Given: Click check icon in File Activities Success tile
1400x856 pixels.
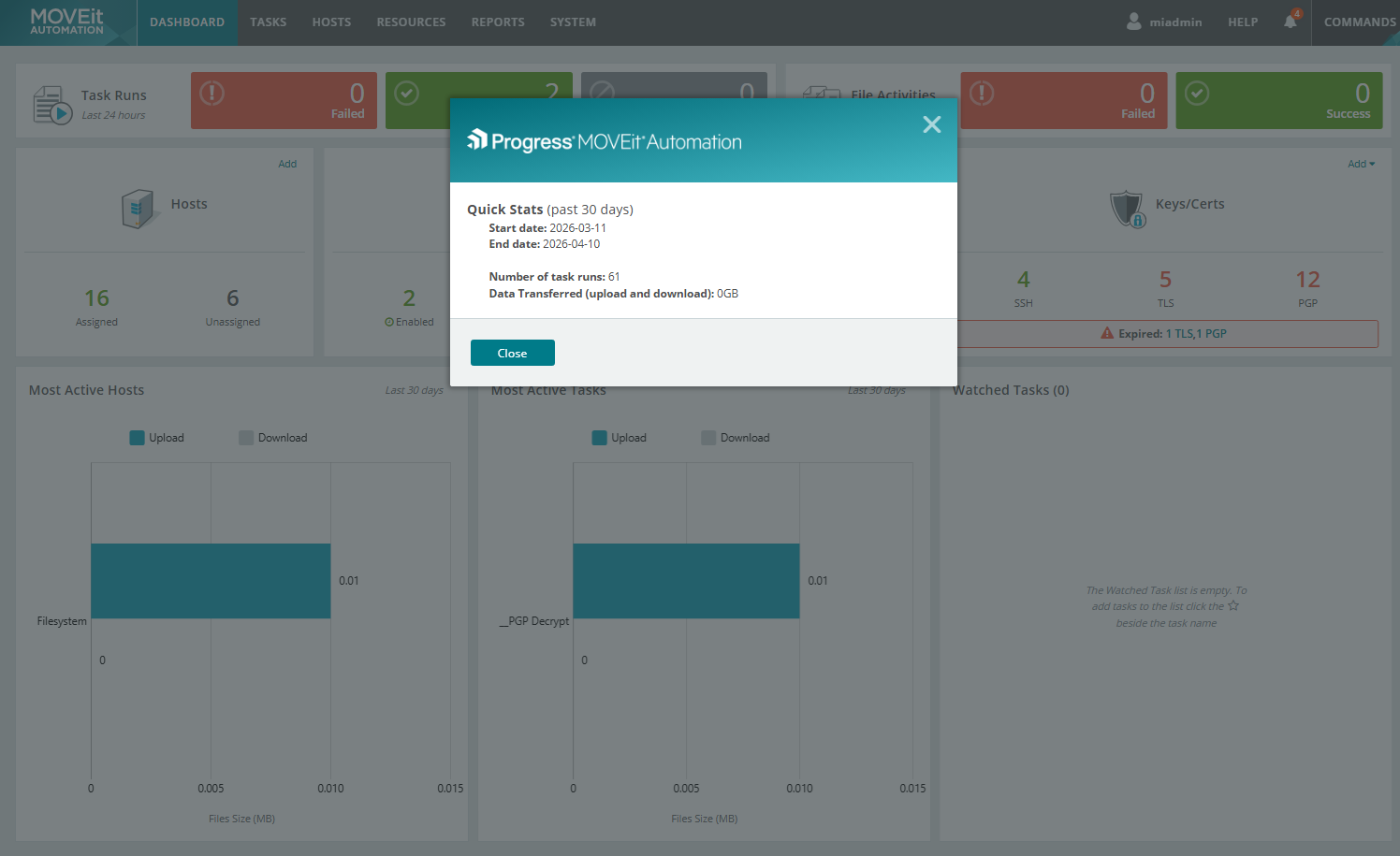Looking at the screenshot, I should [1197, 93].
